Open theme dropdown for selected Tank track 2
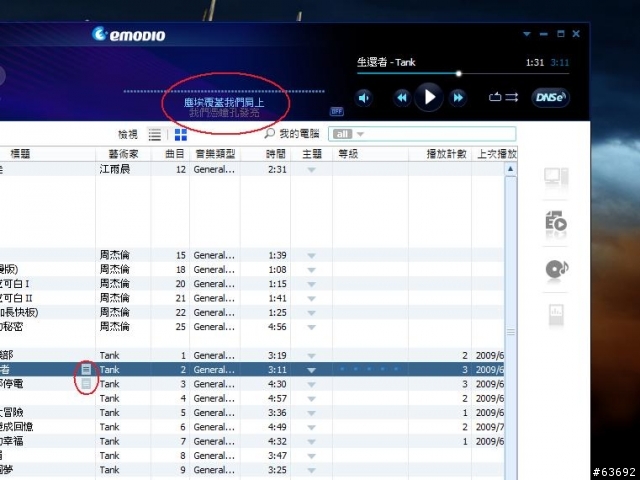Image resolution: width=640 pixels, height=480 pixels. click(311, 370)
